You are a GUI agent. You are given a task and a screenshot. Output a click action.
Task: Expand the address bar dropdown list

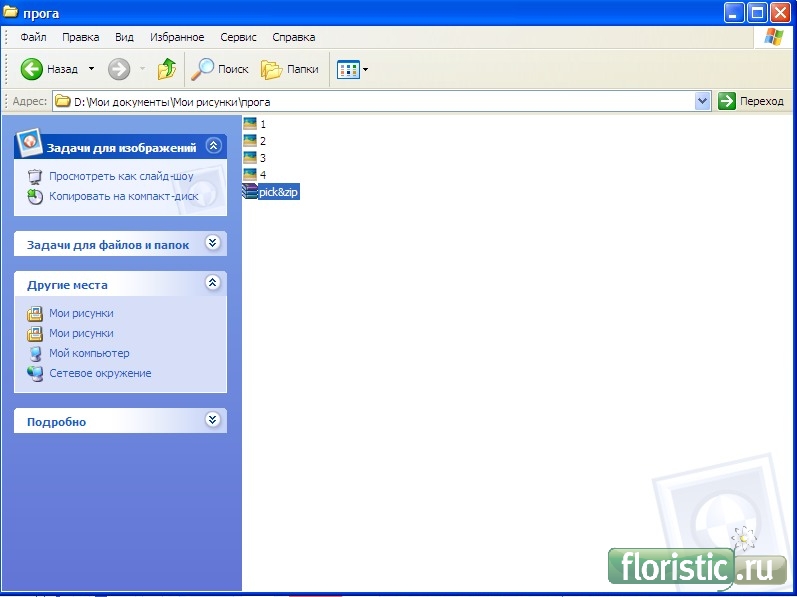(x=702, y=101)
